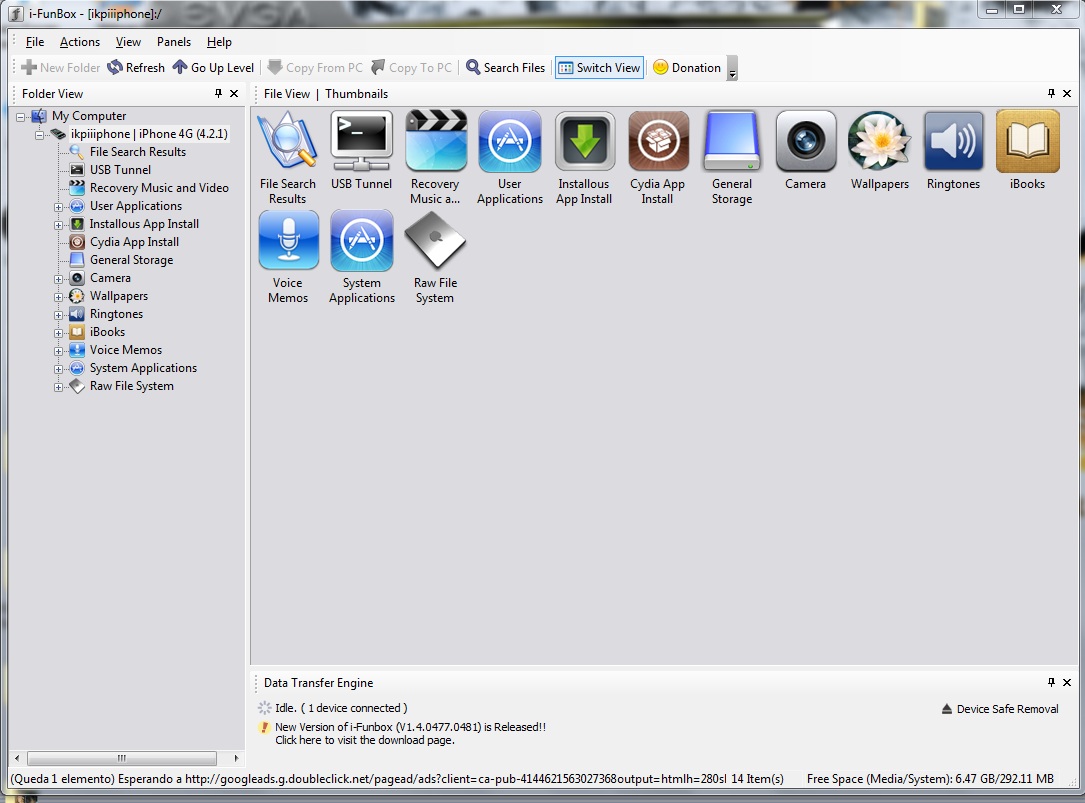Switch to the File View tab

(x=286, y=93)
